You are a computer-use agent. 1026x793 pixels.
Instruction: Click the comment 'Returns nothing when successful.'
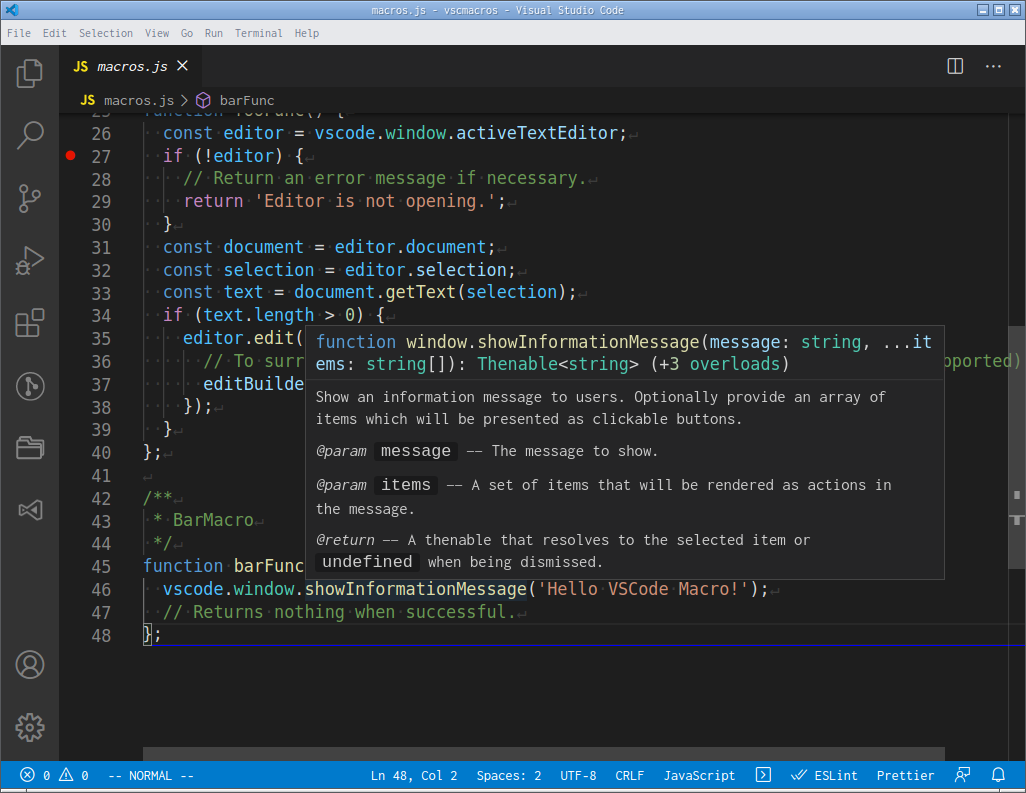pos(339,612)
